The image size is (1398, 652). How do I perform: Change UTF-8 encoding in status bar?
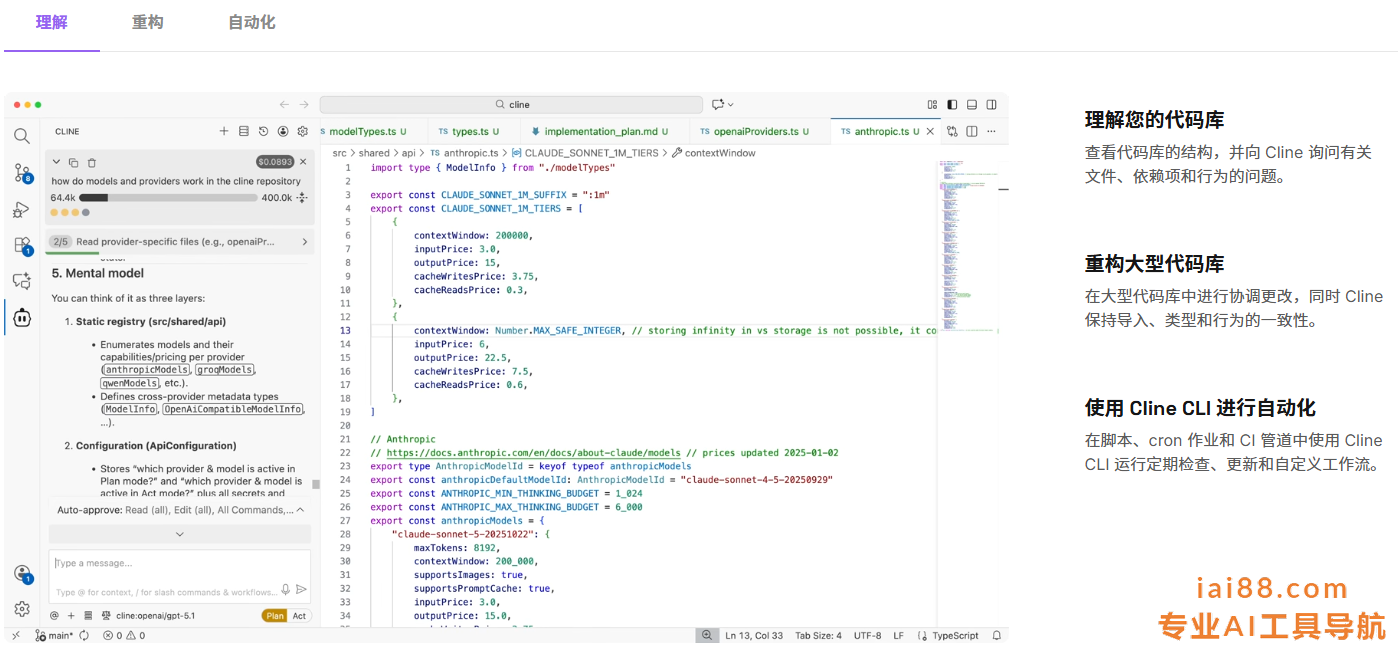click(867, 635)
